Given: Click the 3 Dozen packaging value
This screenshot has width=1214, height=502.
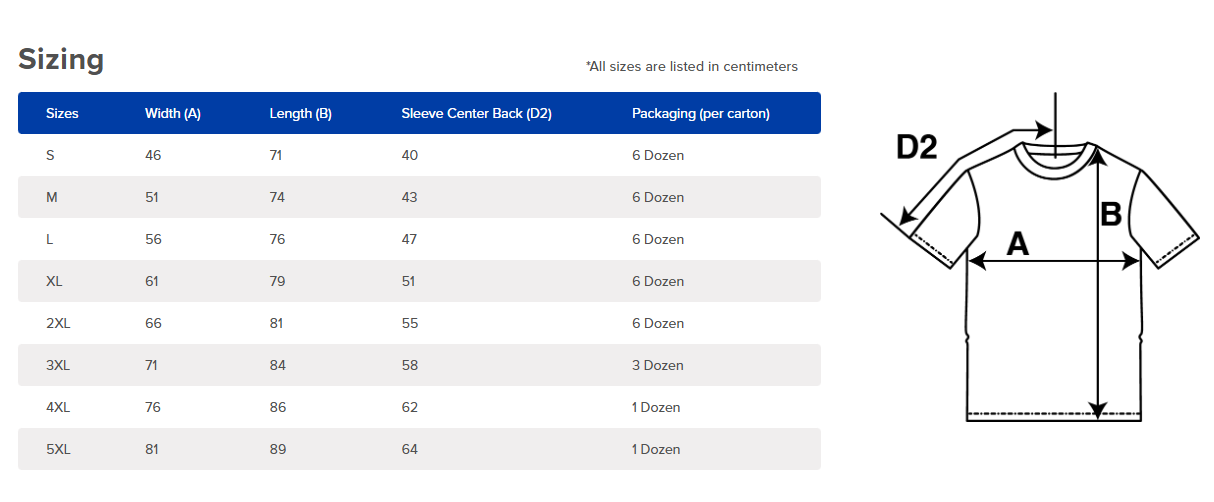Looking at the screenshot, I should [657, 365].
